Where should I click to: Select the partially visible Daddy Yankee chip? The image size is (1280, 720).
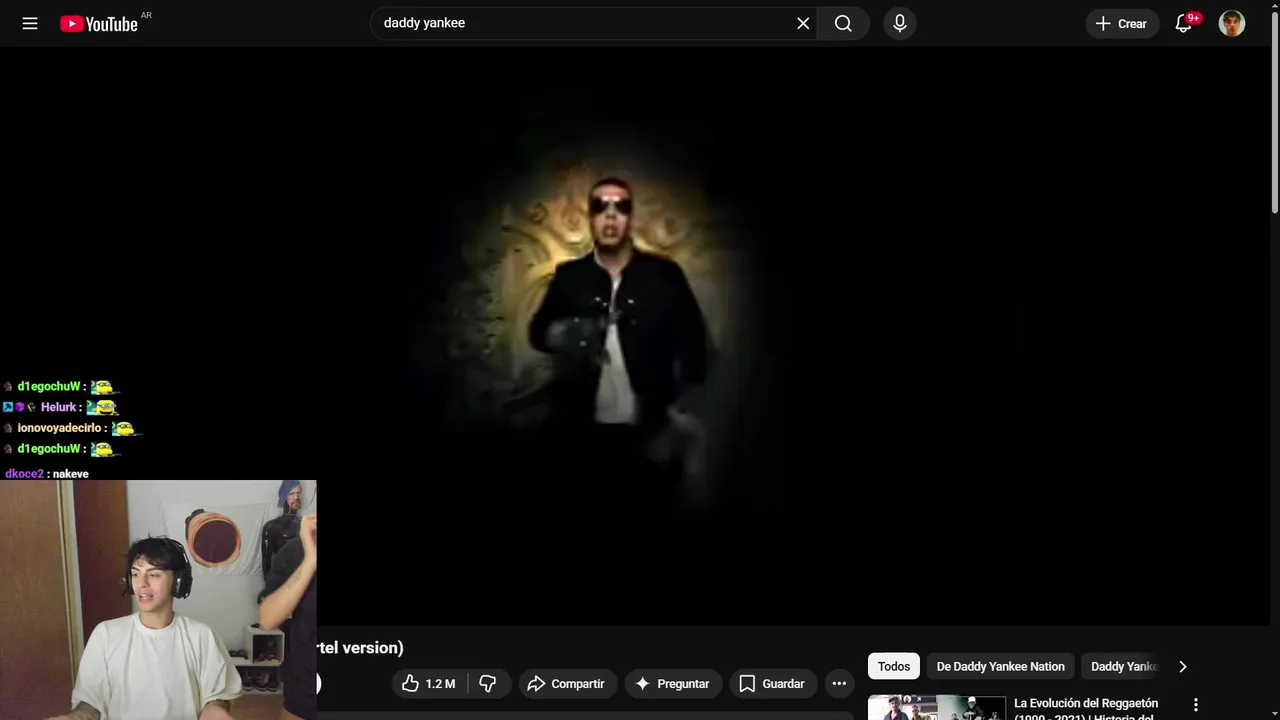1123,666
